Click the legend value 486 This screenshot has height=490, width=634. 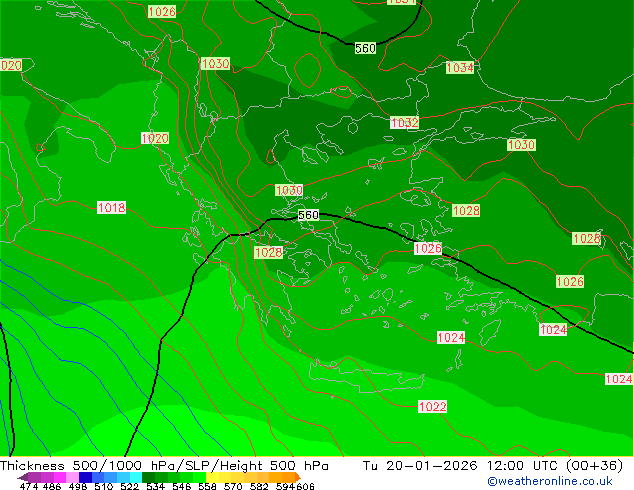pyautogui.click(x=52, y=486)
